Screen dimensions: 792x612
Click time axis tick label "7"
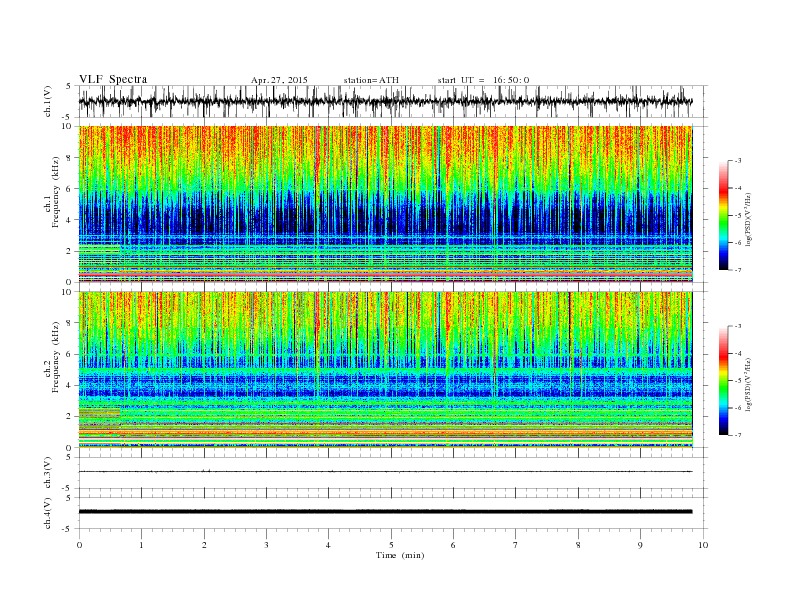516,545
